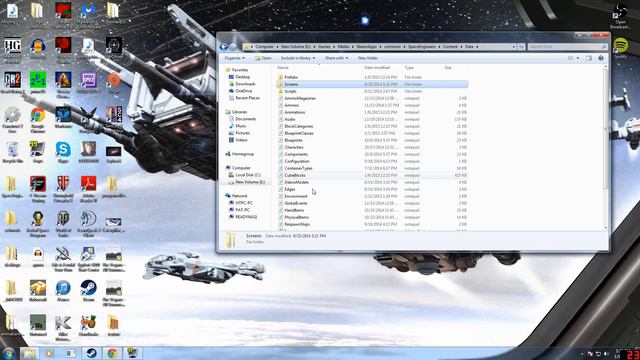Open File Explorer from the taskbar
This screenshot has height=360, width=640.
click(29, 353)
